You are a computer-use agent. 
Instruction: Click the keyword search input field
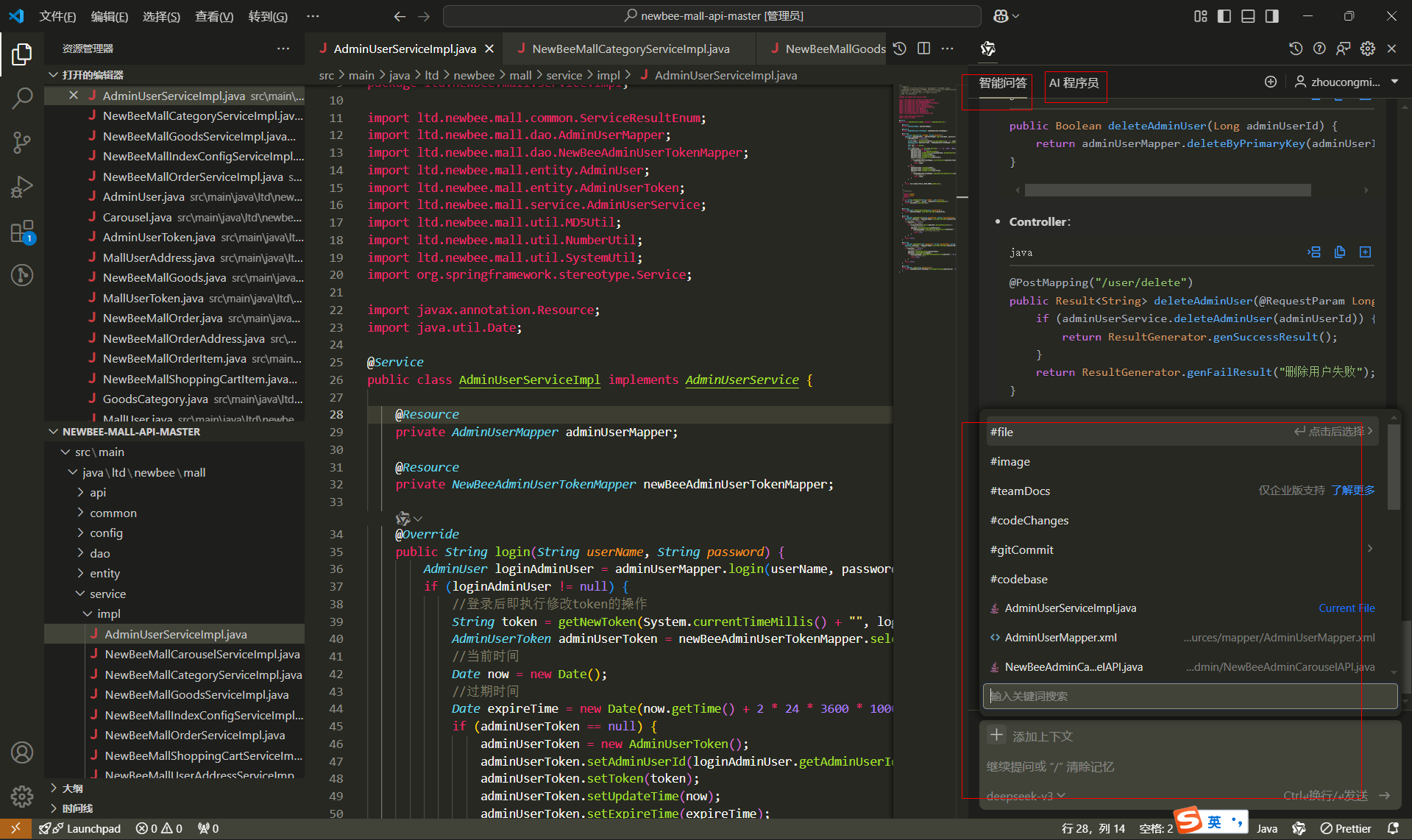[1189, 696]
